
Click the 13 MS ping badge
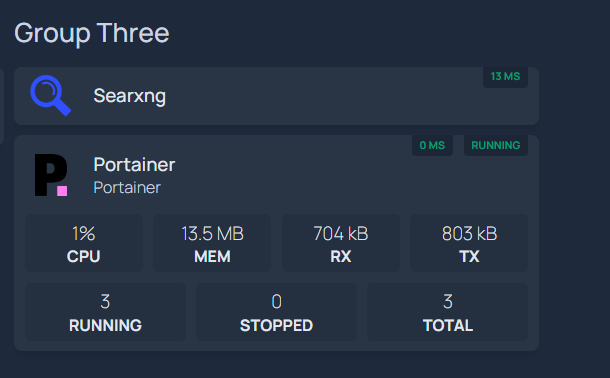pyautogui.click(x=505, y=77)
